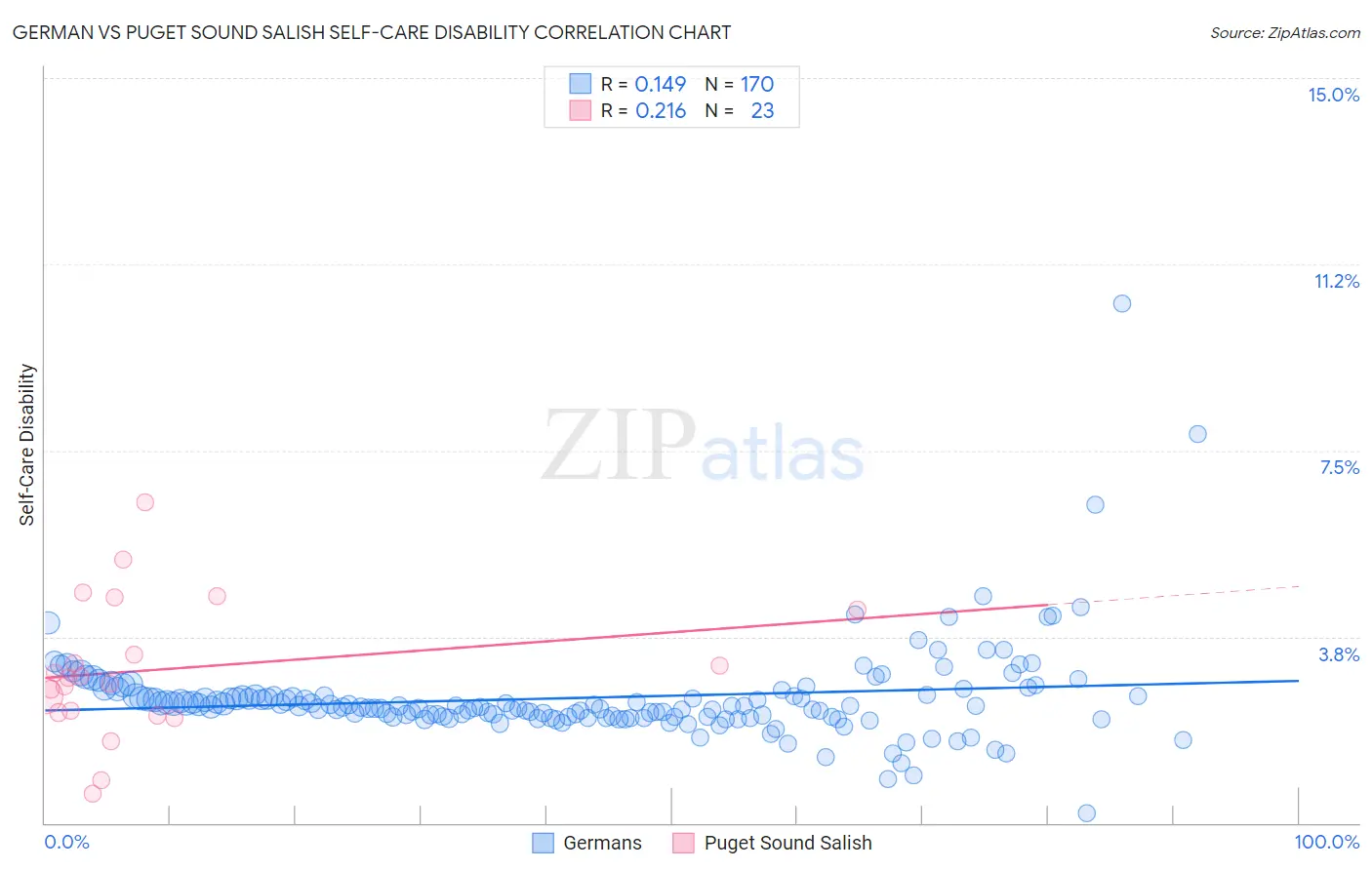The image size is (1372, 870).
Task: Click the lowest pink data point
Action: (x=93, y=793)
